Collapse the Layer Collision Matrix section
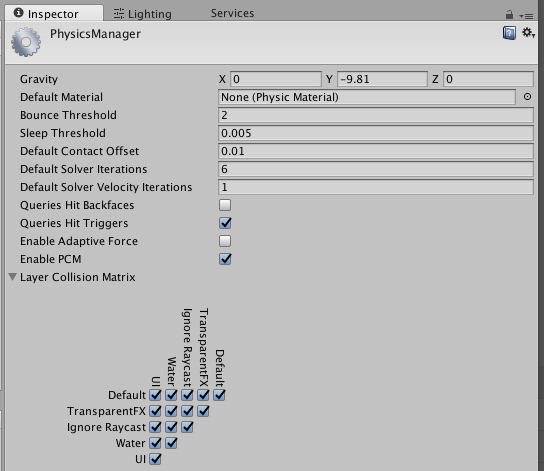Image resolution: width=544 pixels, height=471 pixels. [12, 277]
